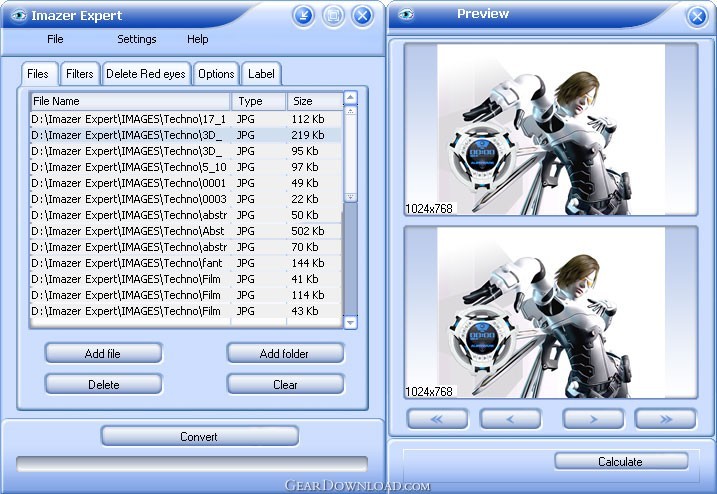The image size is (717, 494).
Task: Click the Preview window eye icon
Action: (406, 15)
